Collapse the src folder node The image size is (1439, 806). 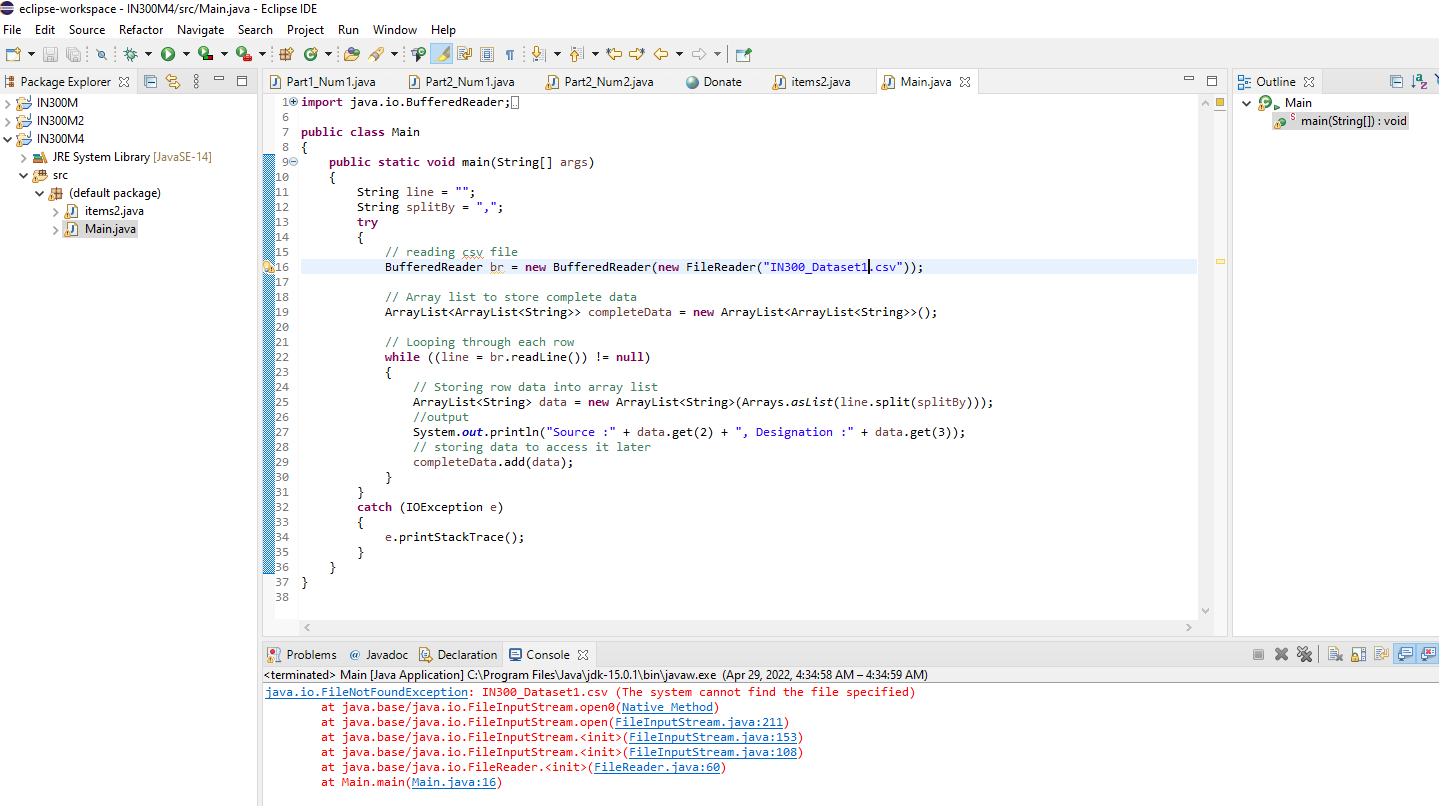24,175
